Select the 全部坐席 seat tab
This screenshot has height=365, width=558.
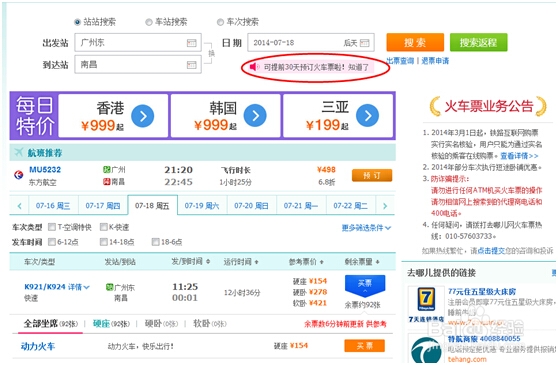click(51, 324)
